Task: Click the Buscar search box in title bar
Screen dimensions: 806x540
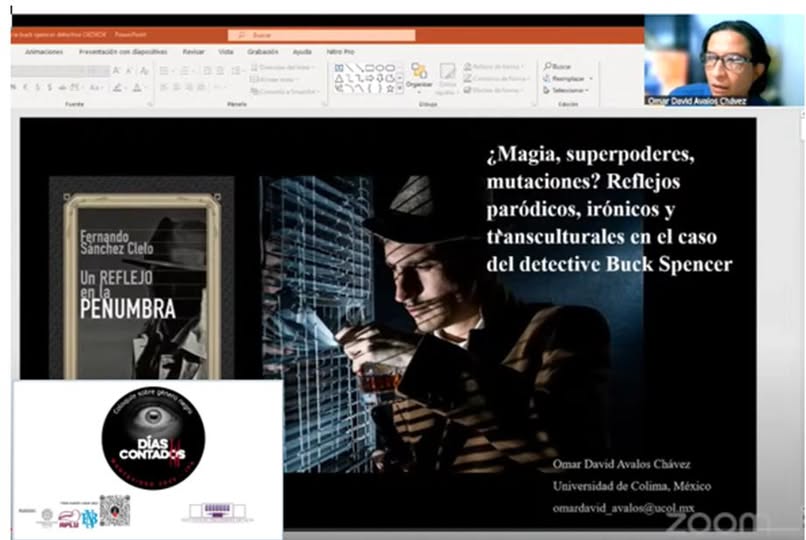Action: [x=320, y=35]
